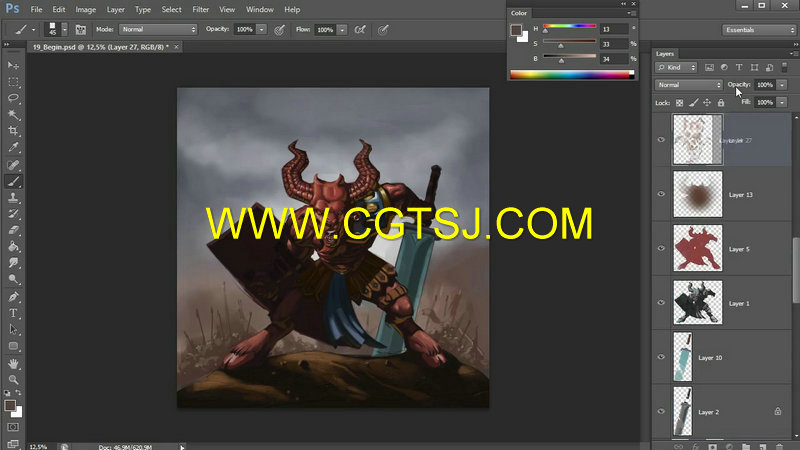Image resolution: width=800 pixels, height=450 pixels.
Task: Filter layers by shape type
Action: (754, 67)
